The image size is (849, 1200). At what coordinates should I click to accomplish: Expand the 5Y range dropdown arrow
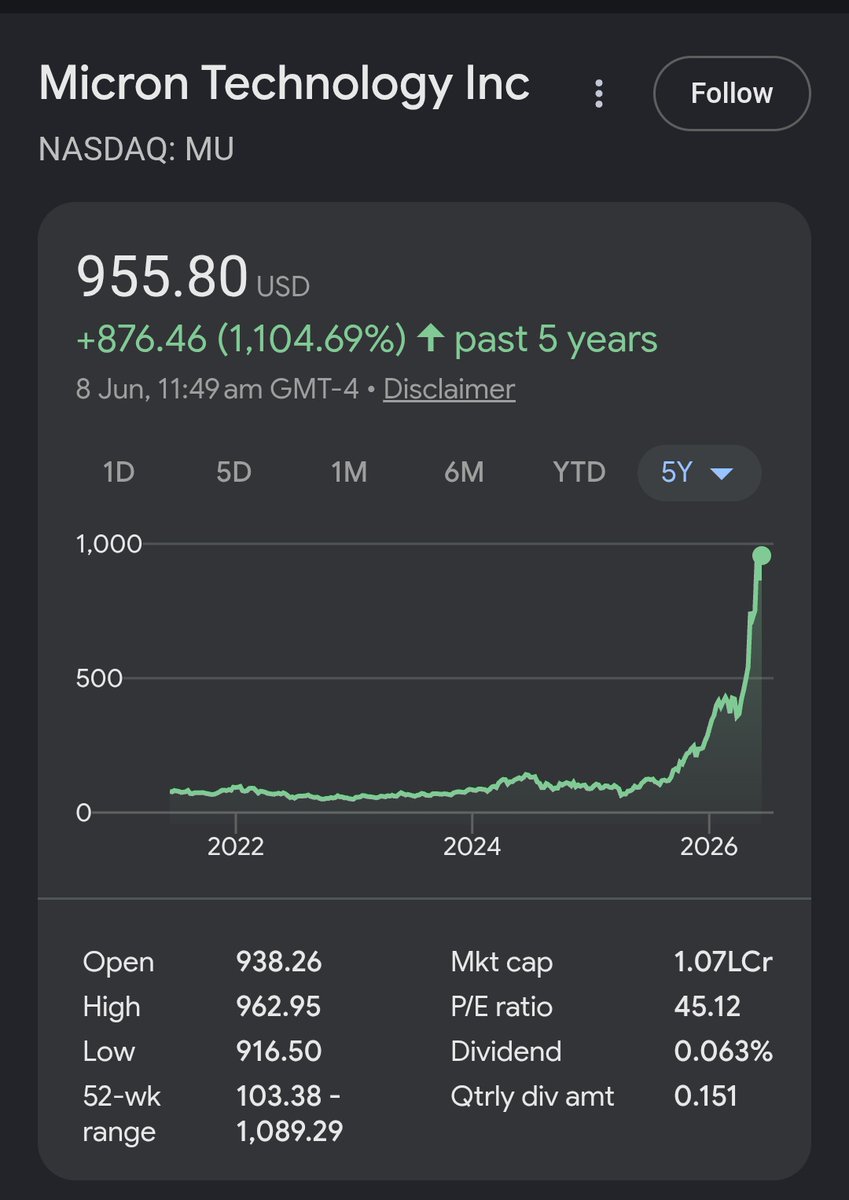[x=722, y=472]
